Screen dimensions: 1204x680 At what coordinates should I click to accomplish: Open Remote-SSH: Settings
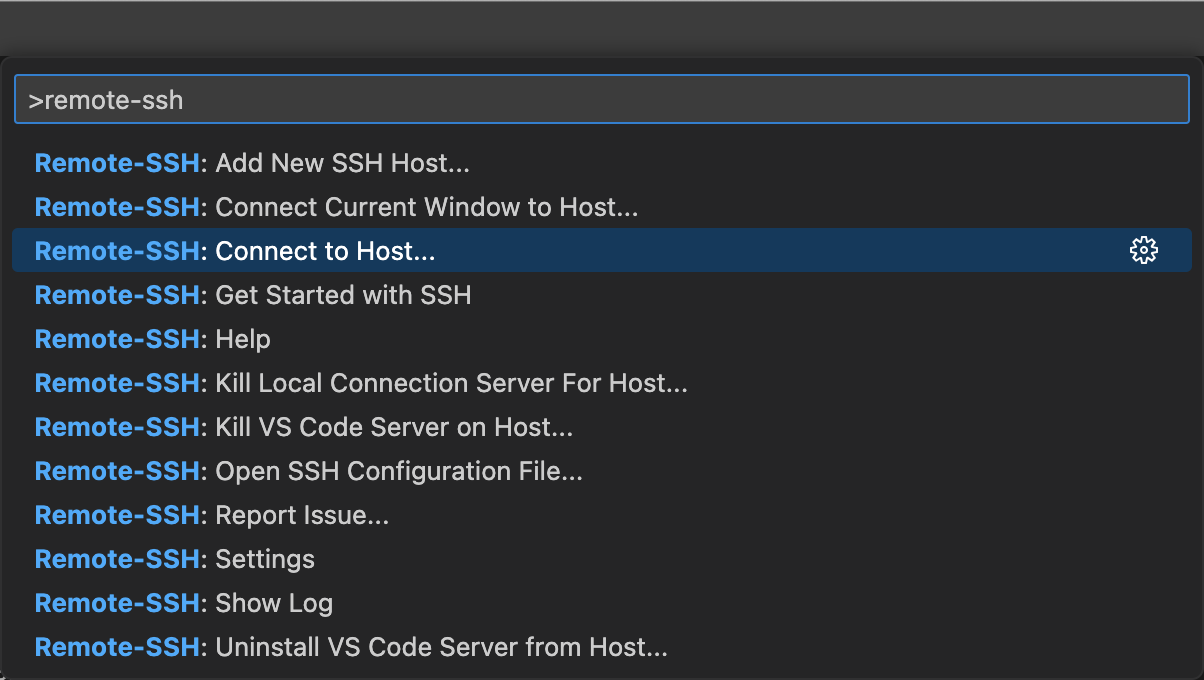coord(265,559)
